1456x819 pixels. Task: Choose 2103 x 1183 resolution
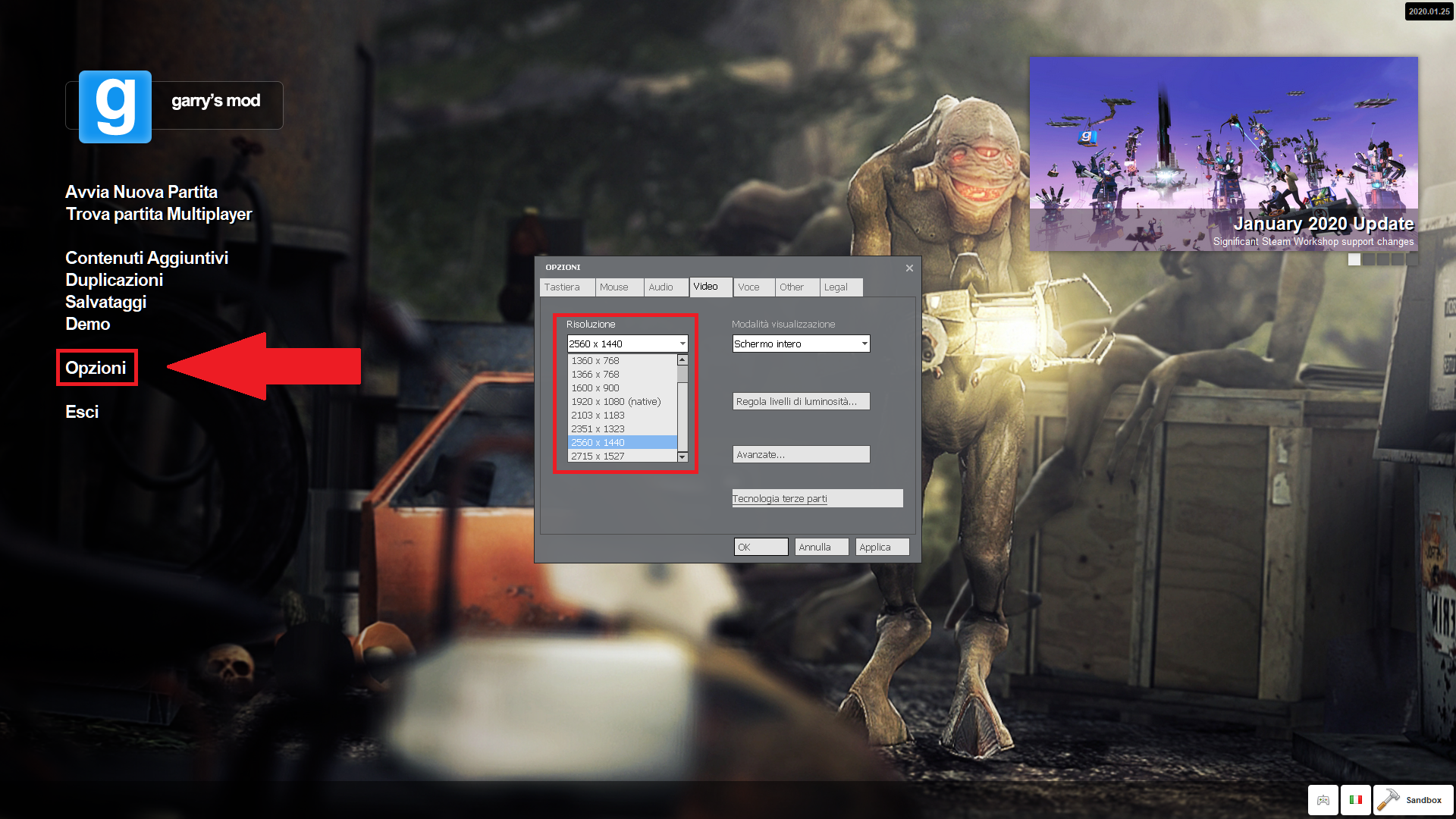623,416
